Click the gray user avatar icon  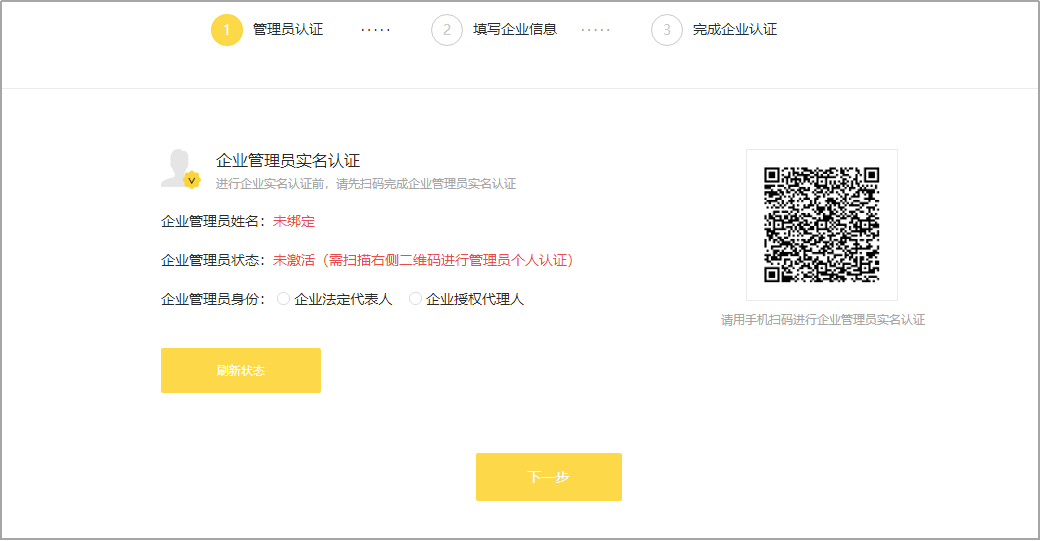[x=178, y=167]
